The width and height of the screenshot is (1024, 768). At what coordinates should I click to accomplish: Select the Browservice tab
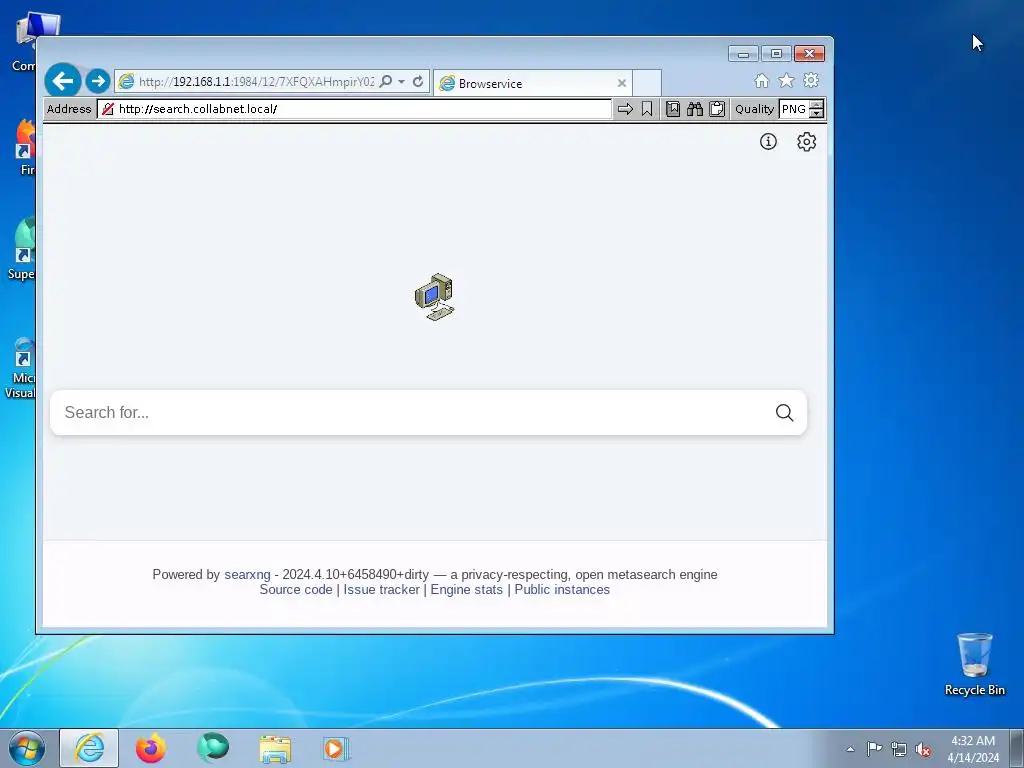(x=532, y=84)
